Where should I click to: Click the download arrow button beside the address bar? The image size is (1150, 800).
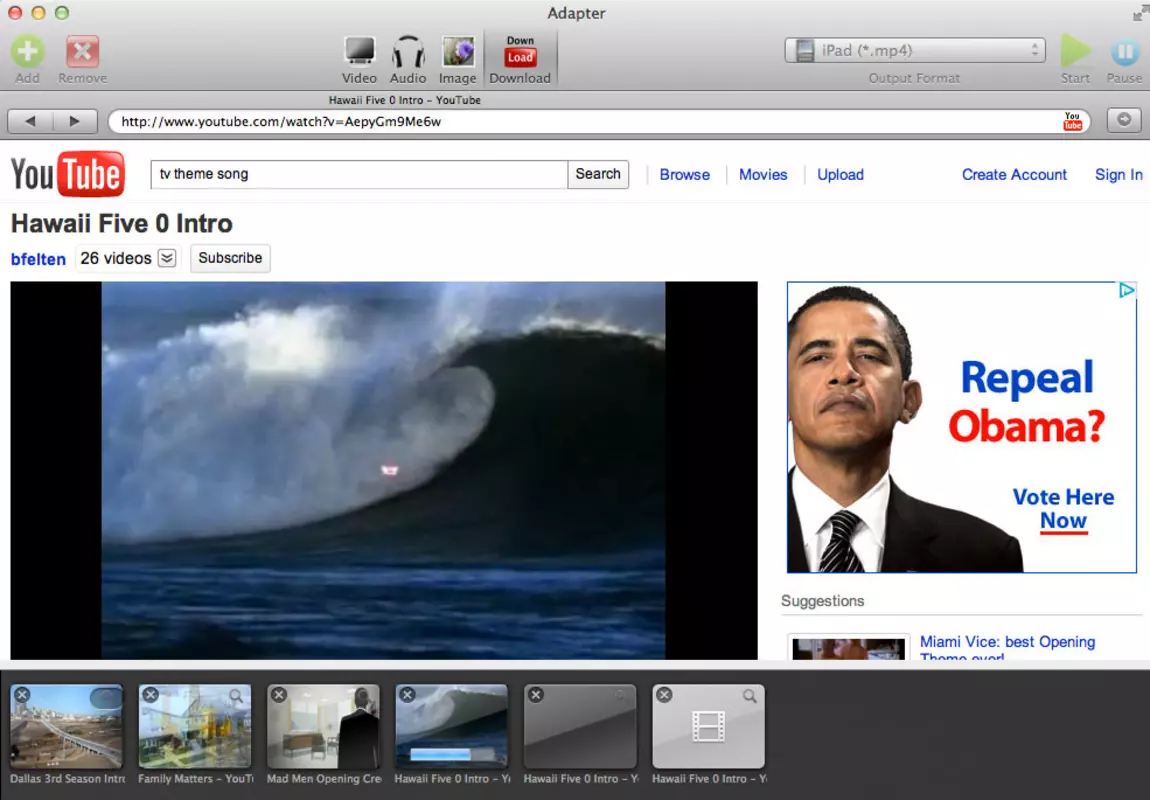(1124, 120)
